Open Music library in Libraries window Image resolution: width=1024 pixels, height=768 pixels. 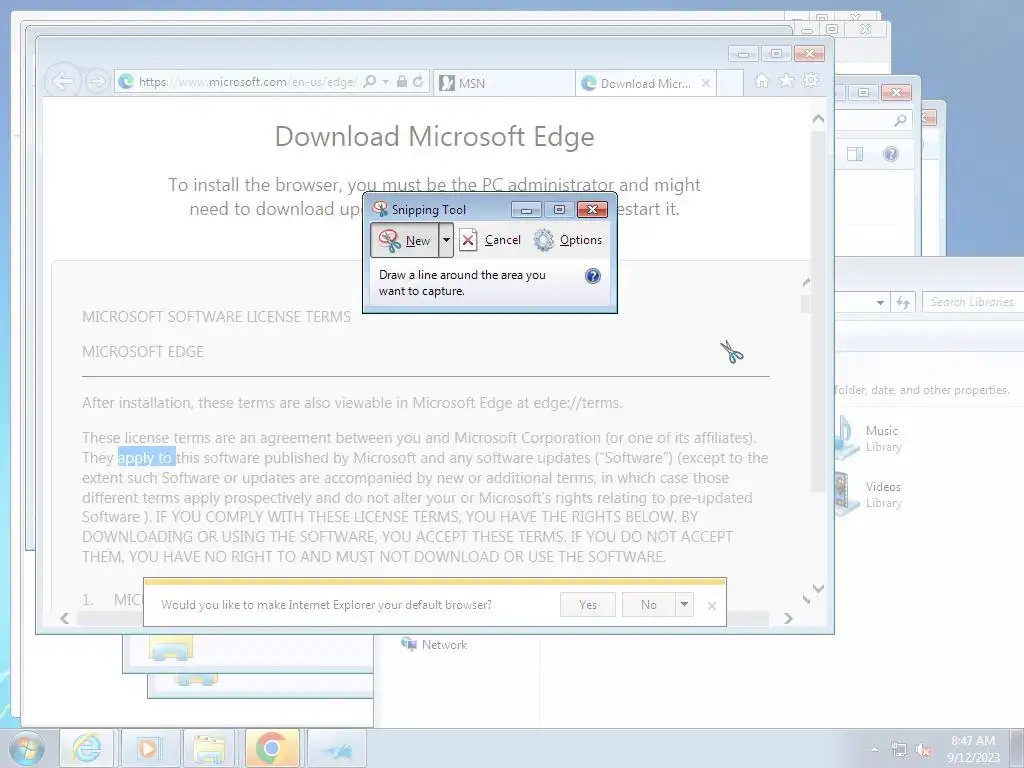pyautogui.click(x=869, y=438)
